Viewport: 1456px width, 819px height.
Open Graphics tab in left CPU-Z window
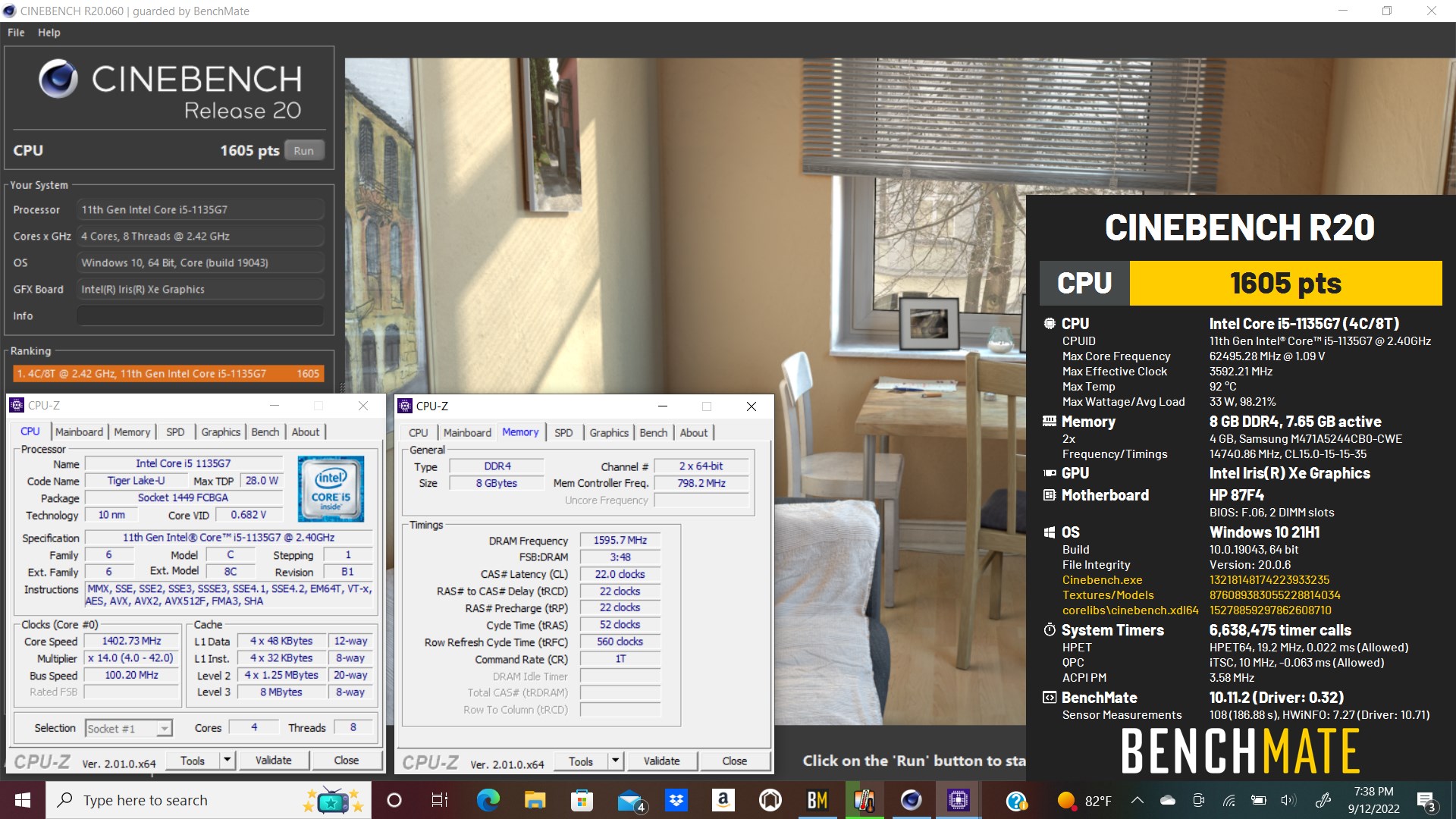(x=221, y=431)
